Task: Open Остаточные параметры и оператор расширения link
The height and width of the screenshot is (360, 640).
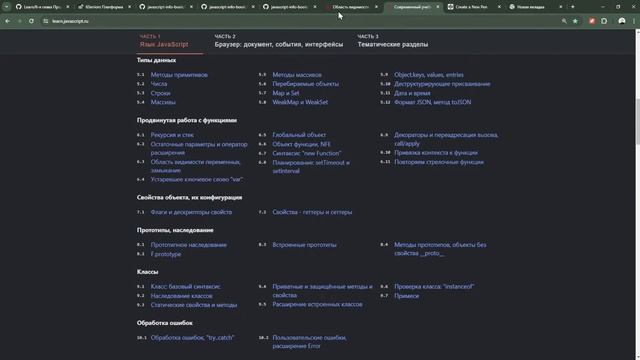Action: [x=199, y=148]
